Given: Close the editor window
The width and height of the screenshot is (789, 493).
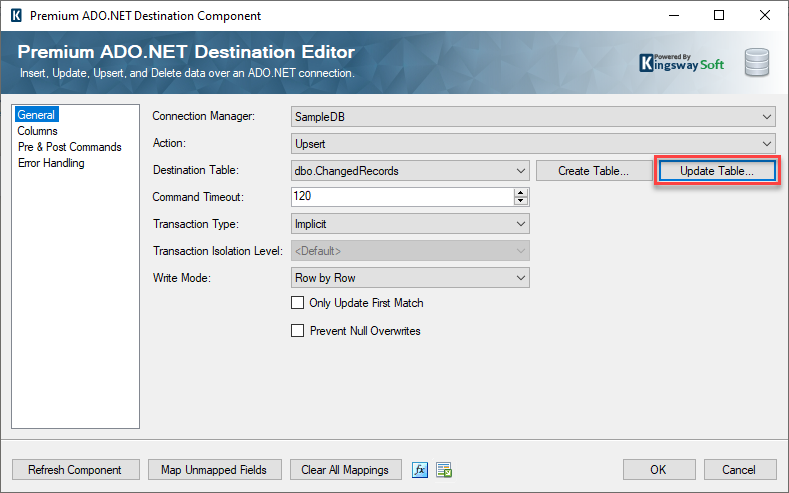Looking at the screenshot, I should [x=765, y=16].
